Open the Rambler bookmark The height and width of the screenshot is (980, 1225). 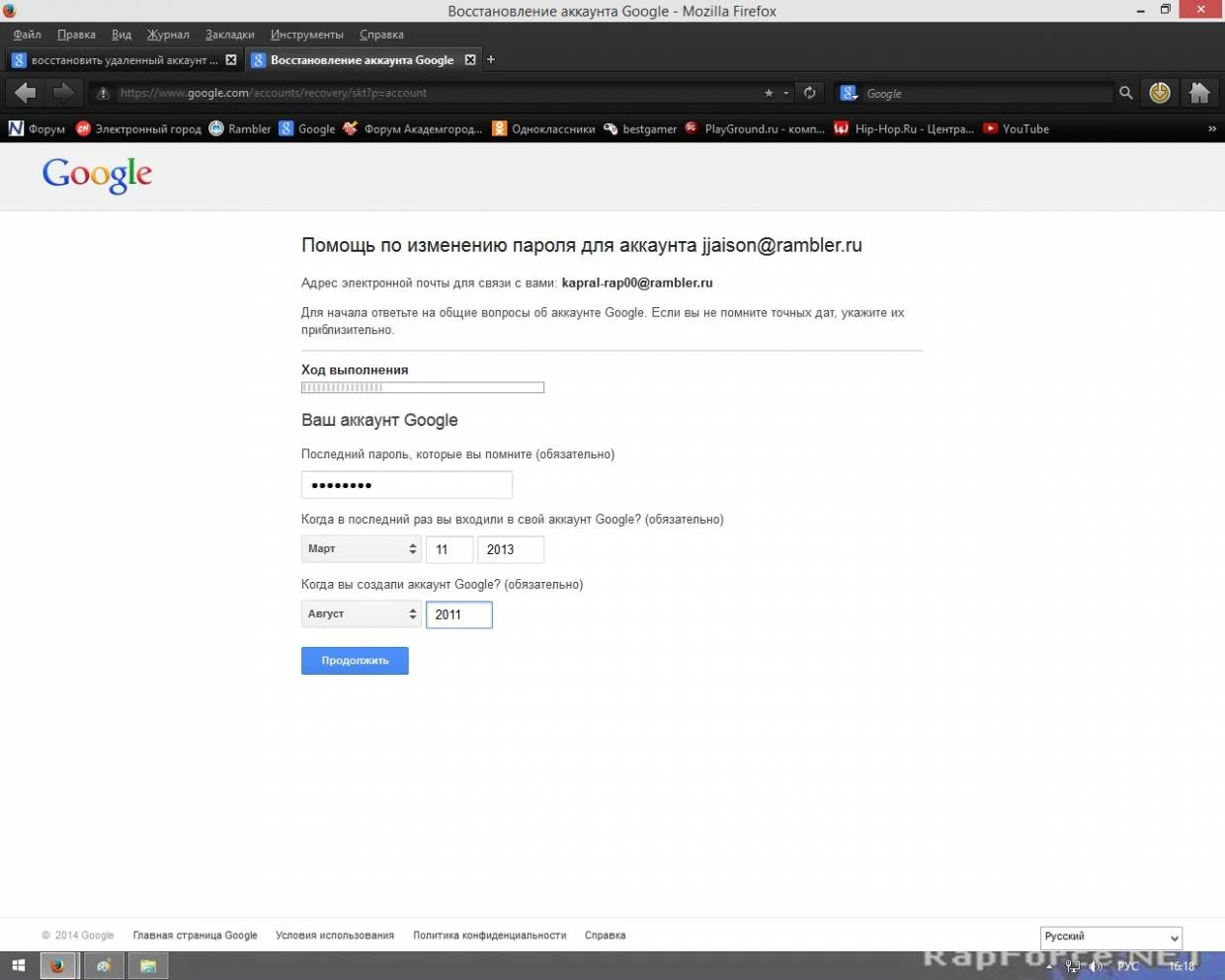point(240,128)
